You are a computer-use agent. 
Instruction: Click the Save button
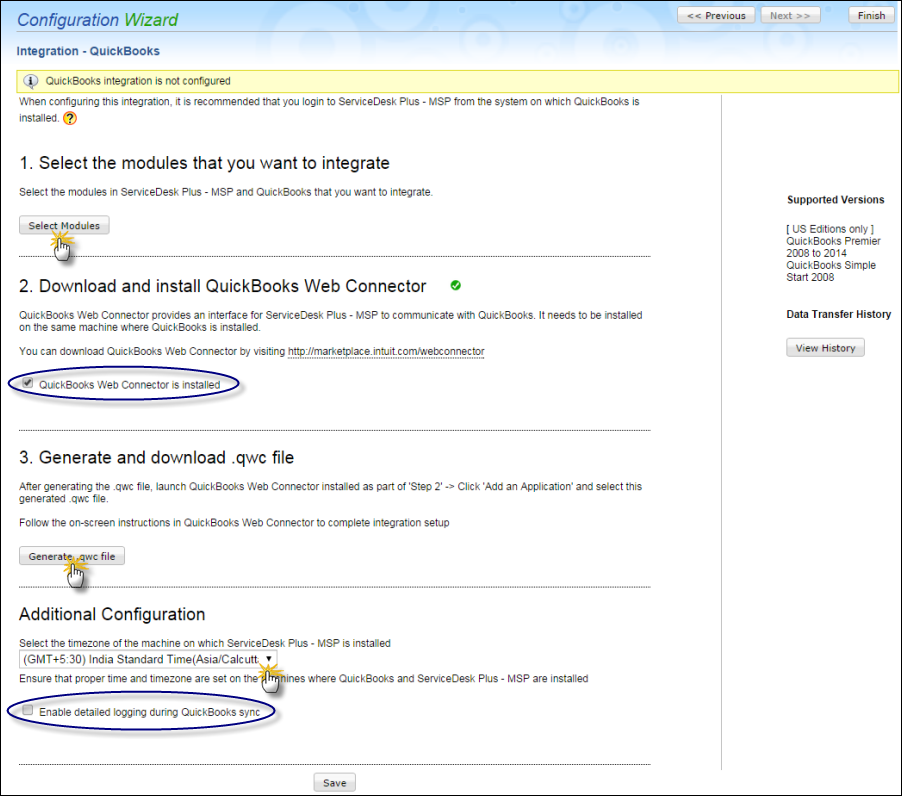[x=334, y=783]
